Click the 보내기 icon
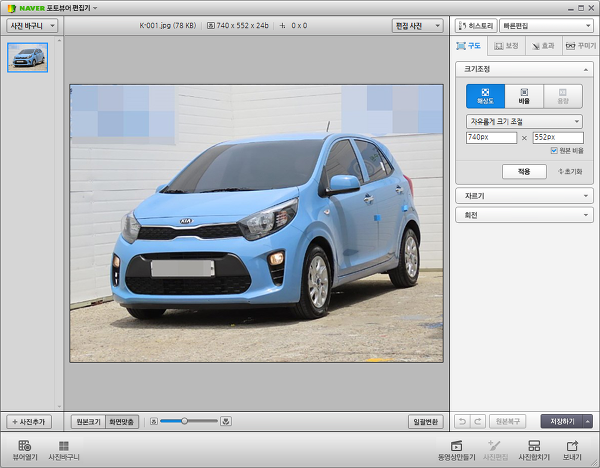 [x=572, y=450]
